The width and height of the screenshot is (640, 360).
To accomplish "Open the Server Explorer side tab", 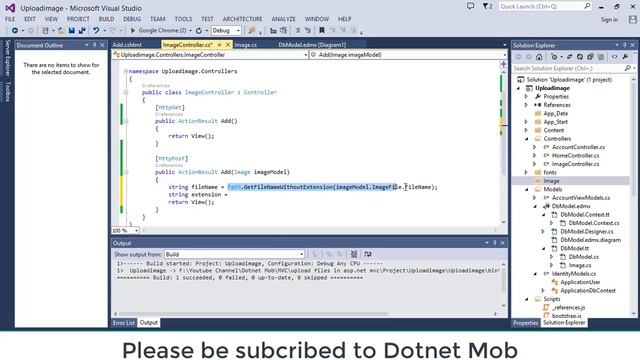I will click(x=7, y=58).
